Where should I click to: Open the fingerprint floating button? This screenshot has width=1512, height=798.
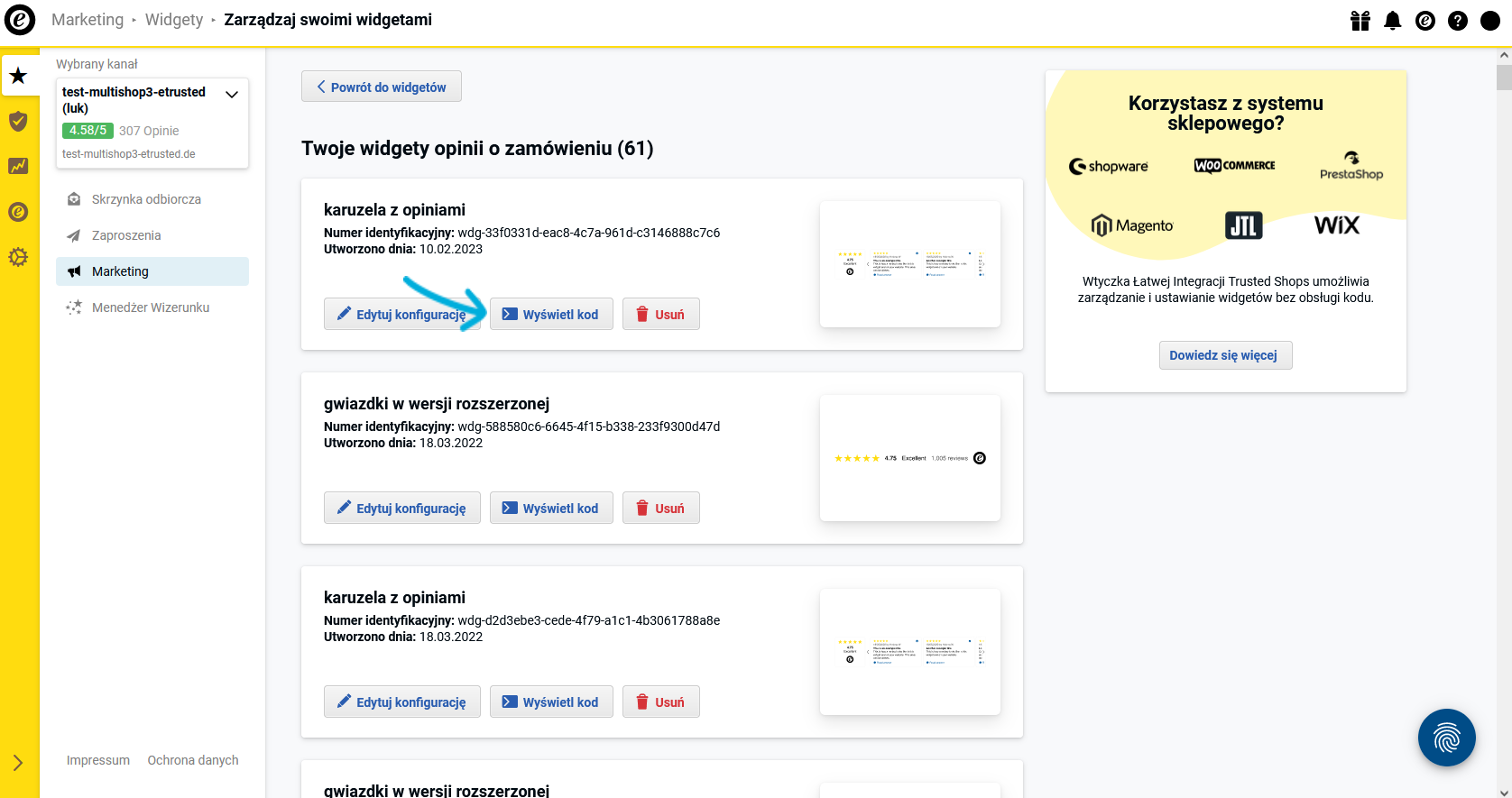pos(1446,738)
